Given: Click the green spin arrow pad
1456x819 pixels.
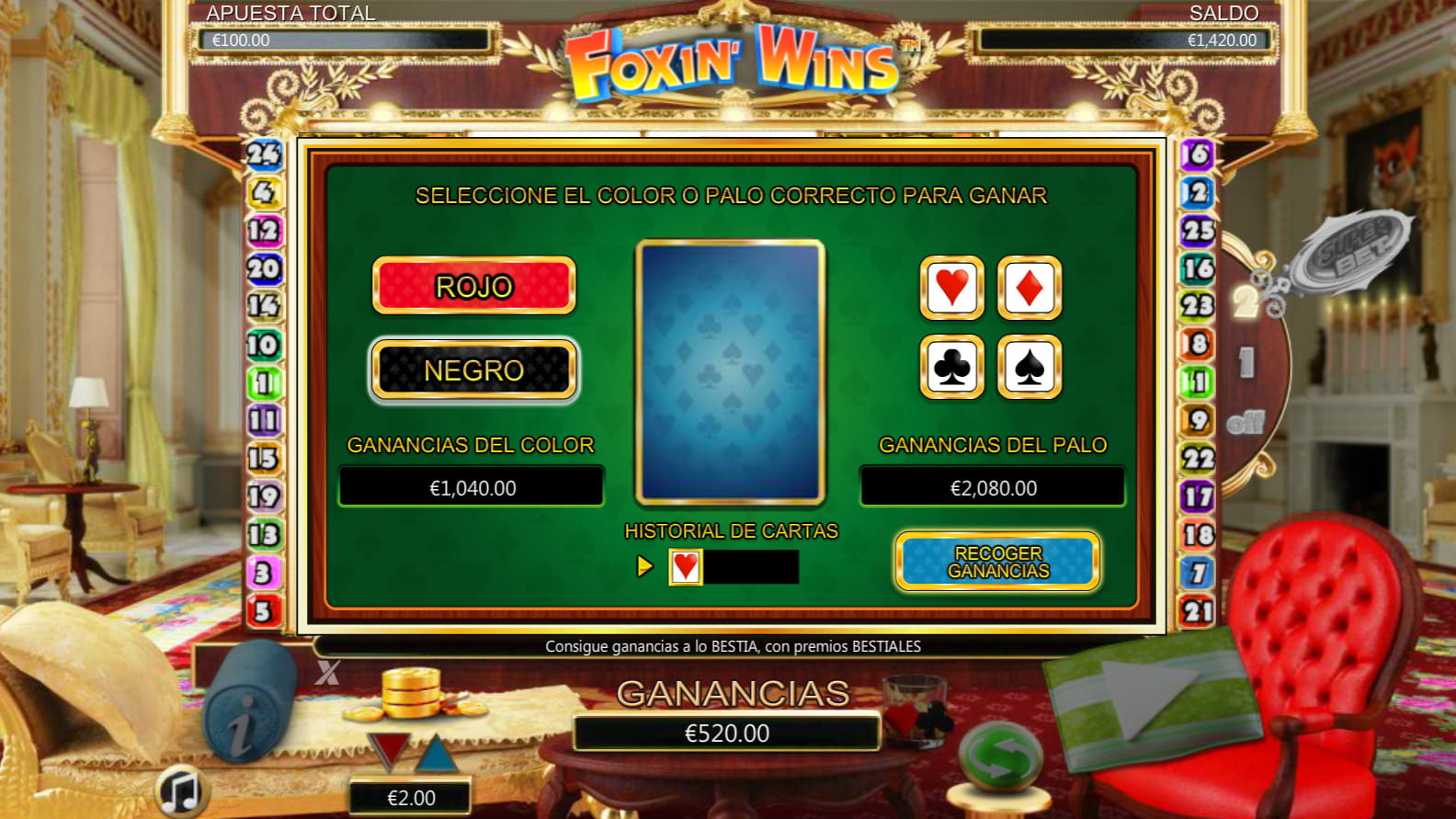Looking at the screenshot, I should [1151, 696].
